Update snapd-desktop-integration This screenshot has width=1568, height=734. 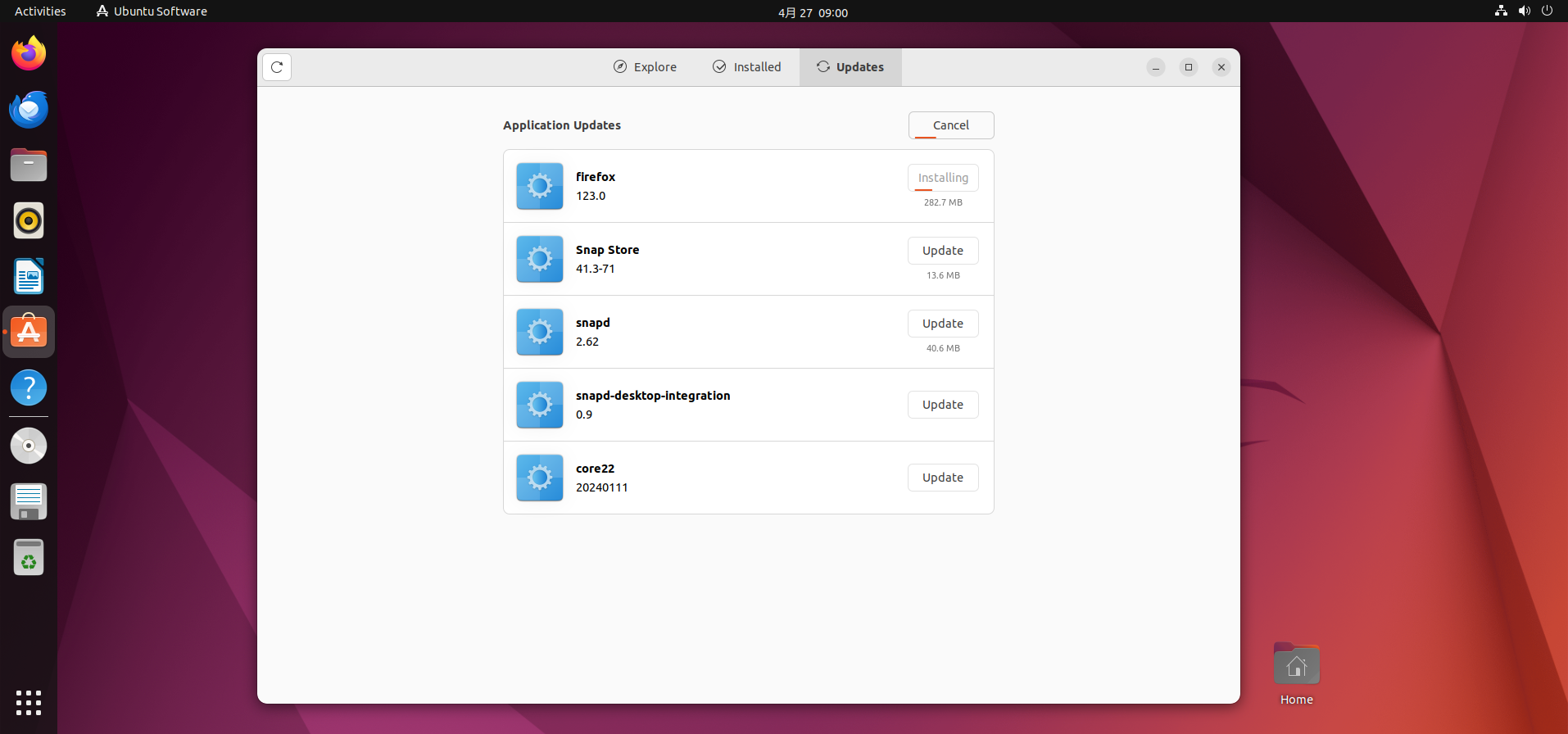point(943,405)
